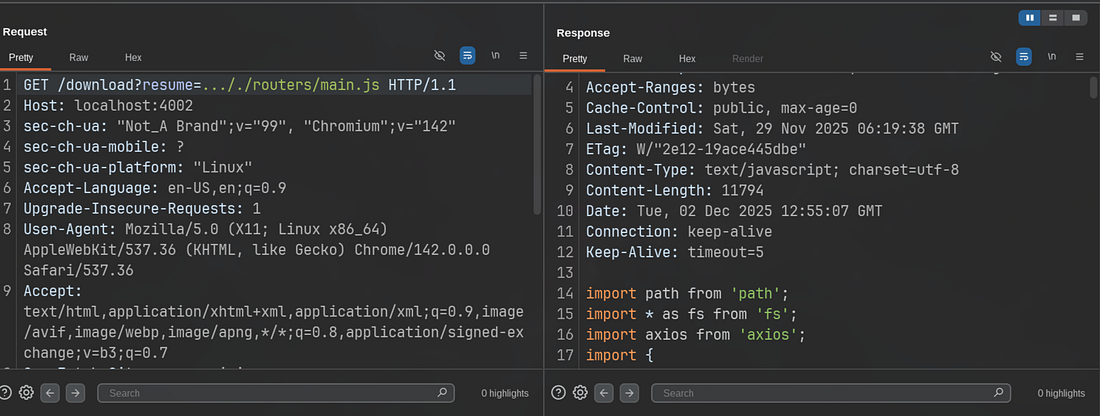
Task: Click the Request editor vertical scrollbar
Action: point(537,144)
